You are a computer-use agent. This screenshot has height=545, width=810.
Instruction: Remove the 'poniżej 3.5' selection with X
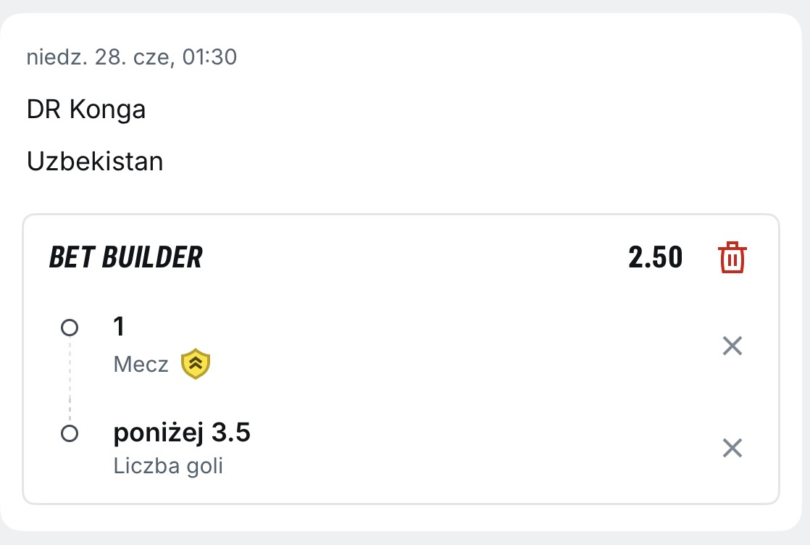(732, 448)
